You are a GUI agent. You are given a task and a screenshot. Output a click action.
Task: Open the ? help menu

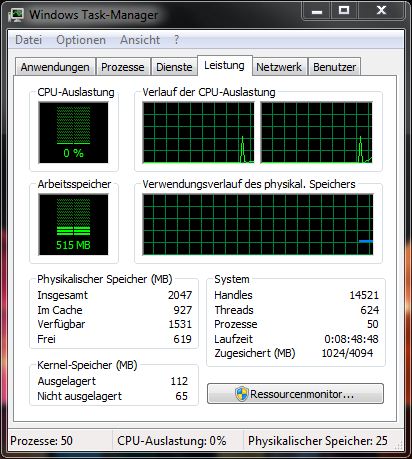click(x=176, y=40)
